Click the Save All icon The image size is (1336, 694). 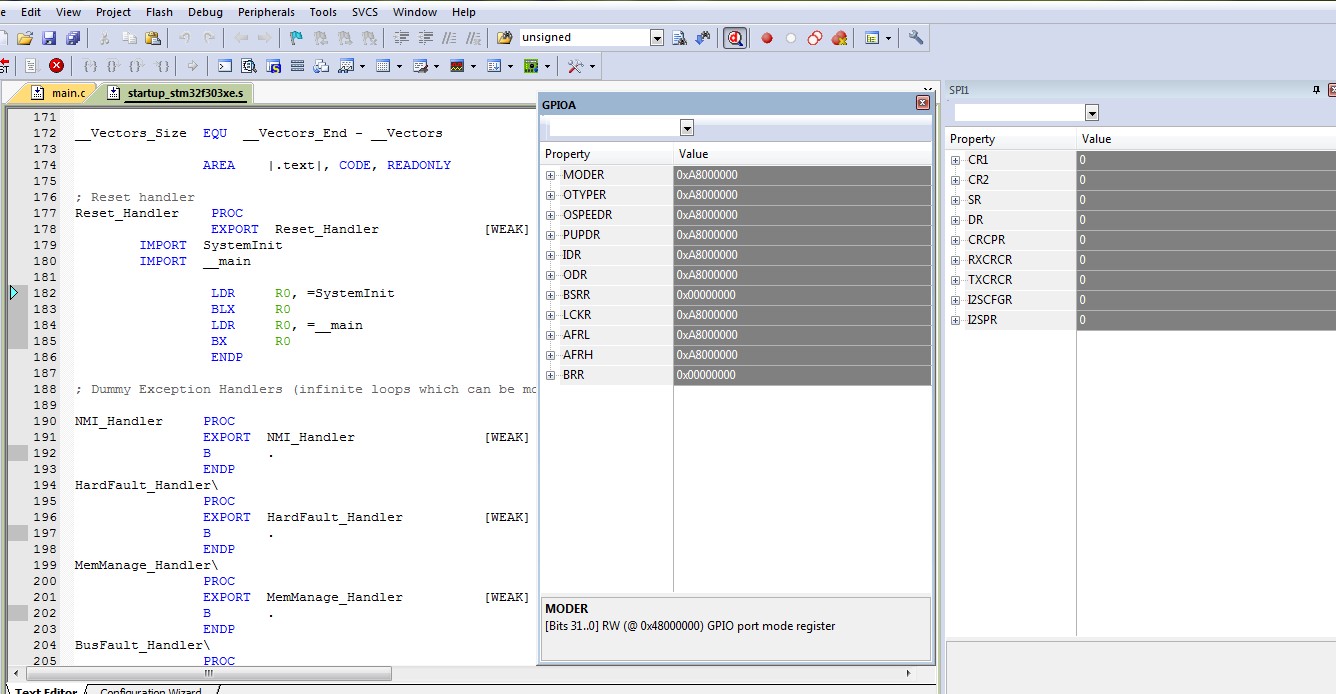pos(72,38)
